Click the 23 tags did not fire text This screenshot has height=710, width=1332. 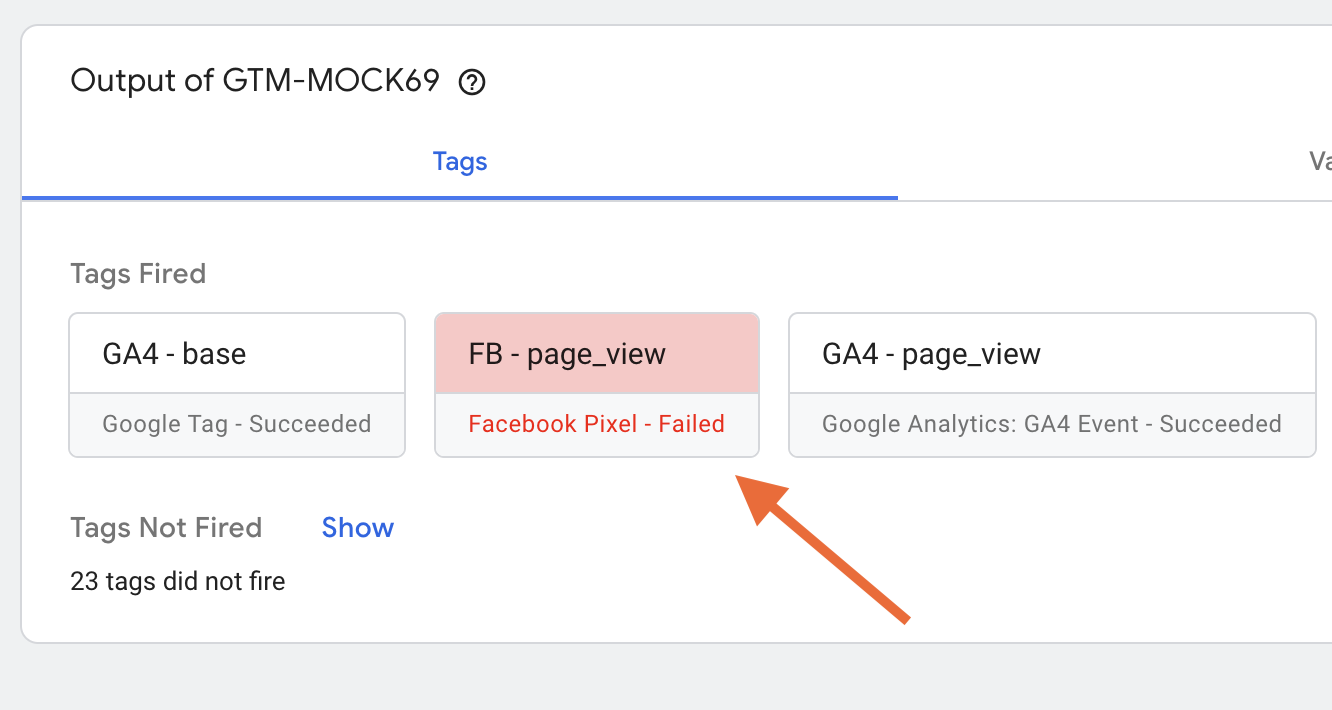177,581
